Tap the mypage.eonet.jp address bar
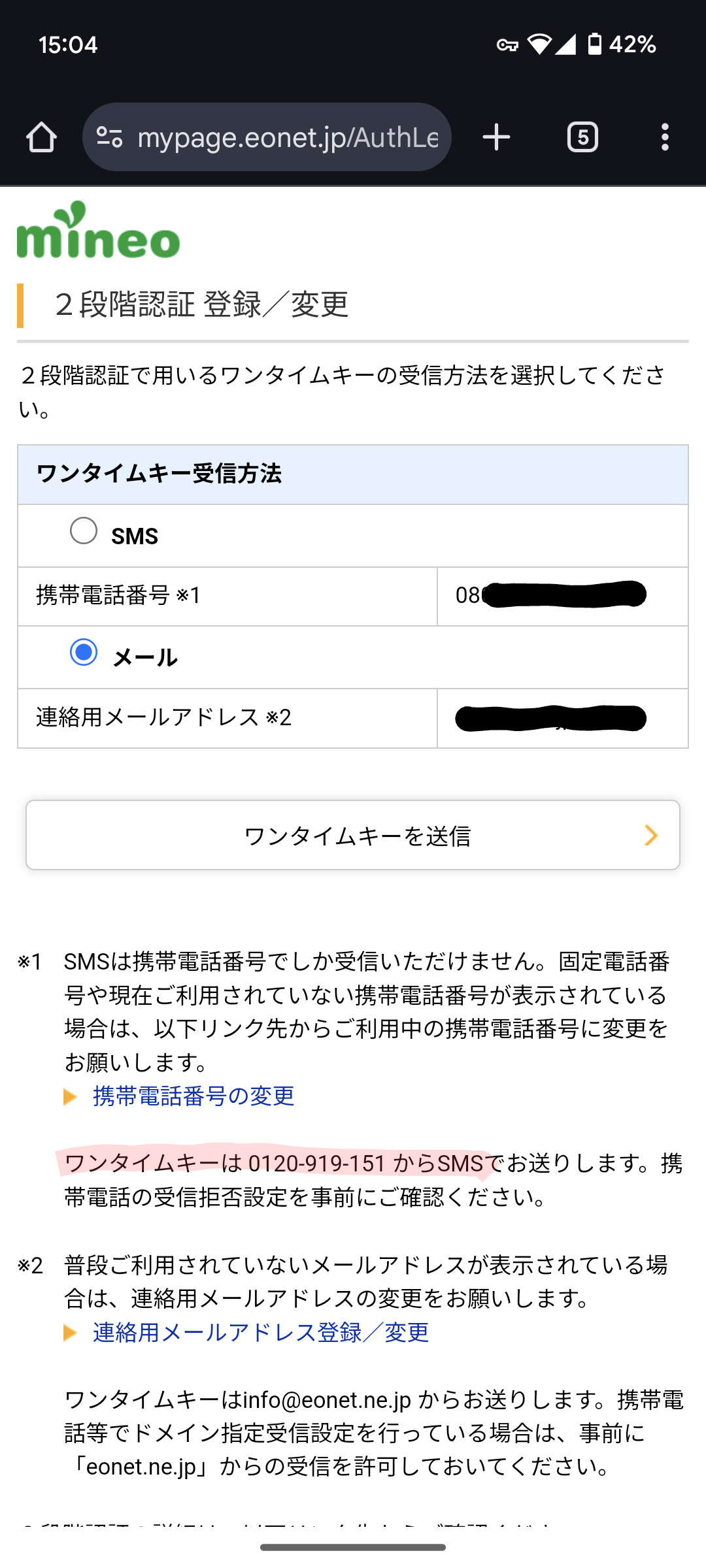The width and height of the screenshot is (706, 1568). click(288, 137)
